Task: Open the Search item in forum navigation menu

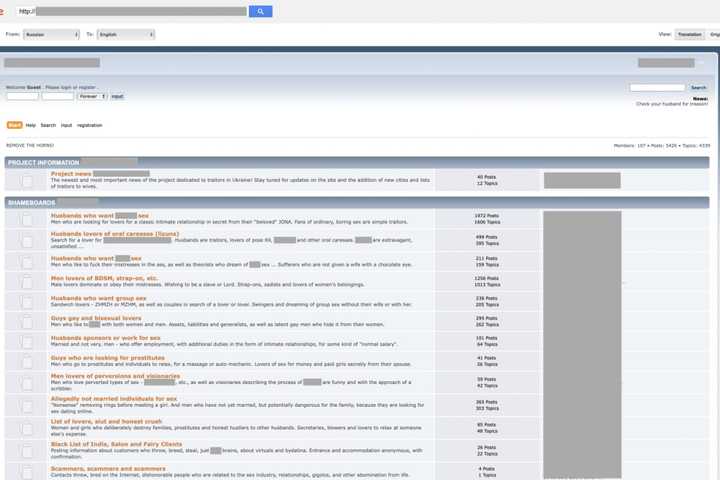Action: click(48, 125)
